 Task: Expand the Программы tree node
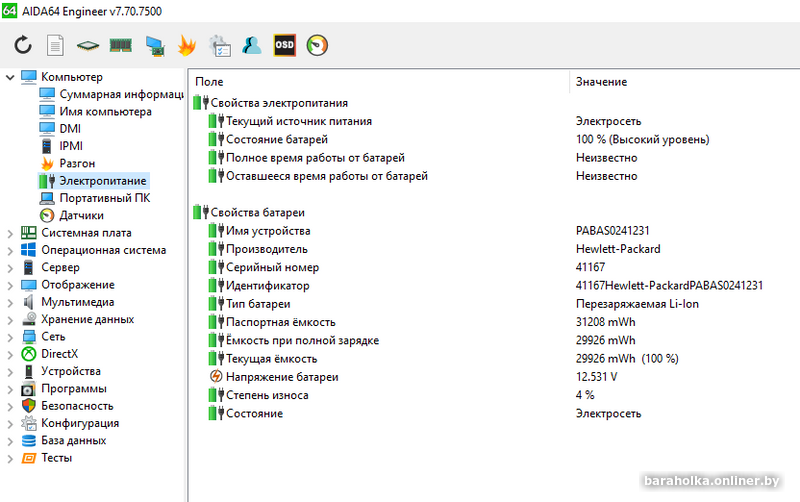click(10, 389)
